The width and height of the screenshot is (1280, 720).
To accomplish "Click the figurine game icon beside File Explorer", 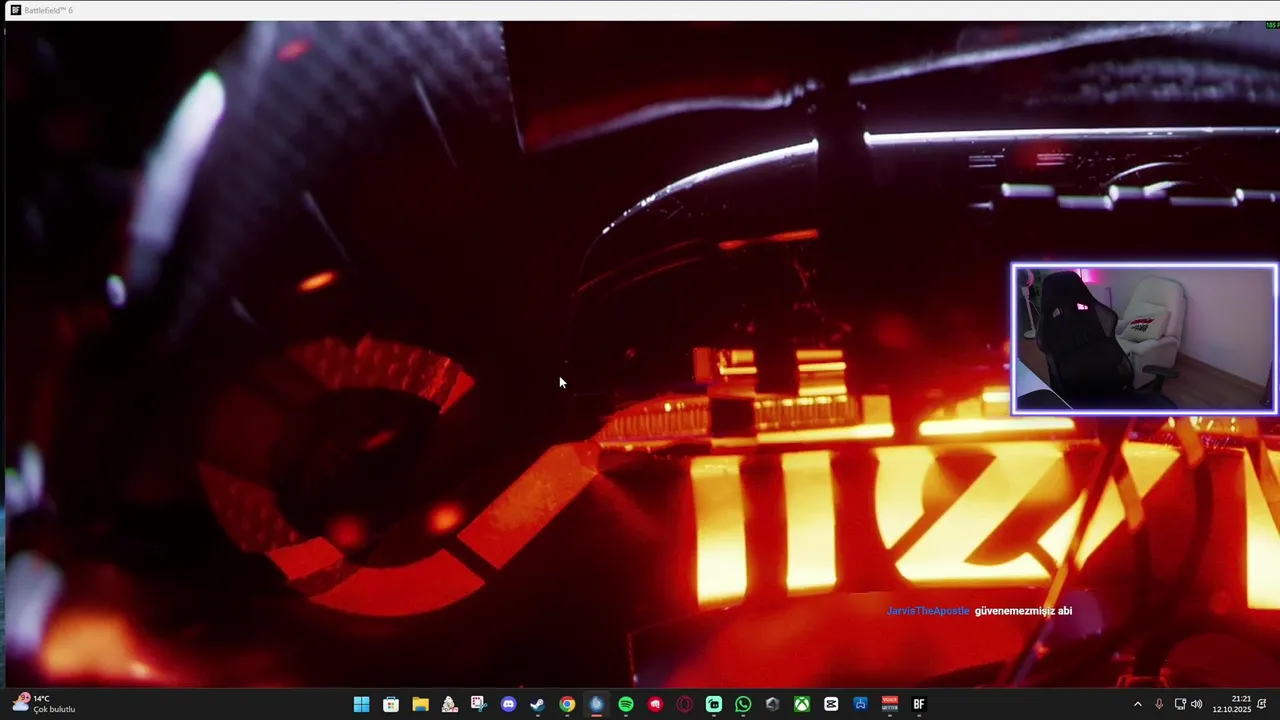I will click(450, 704).
